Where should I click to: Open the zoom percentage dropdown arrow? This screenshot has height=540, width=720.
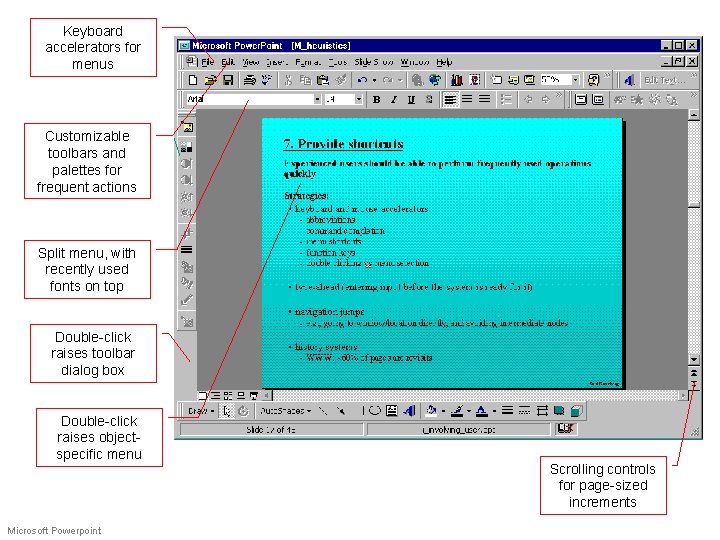click(575, 80)
